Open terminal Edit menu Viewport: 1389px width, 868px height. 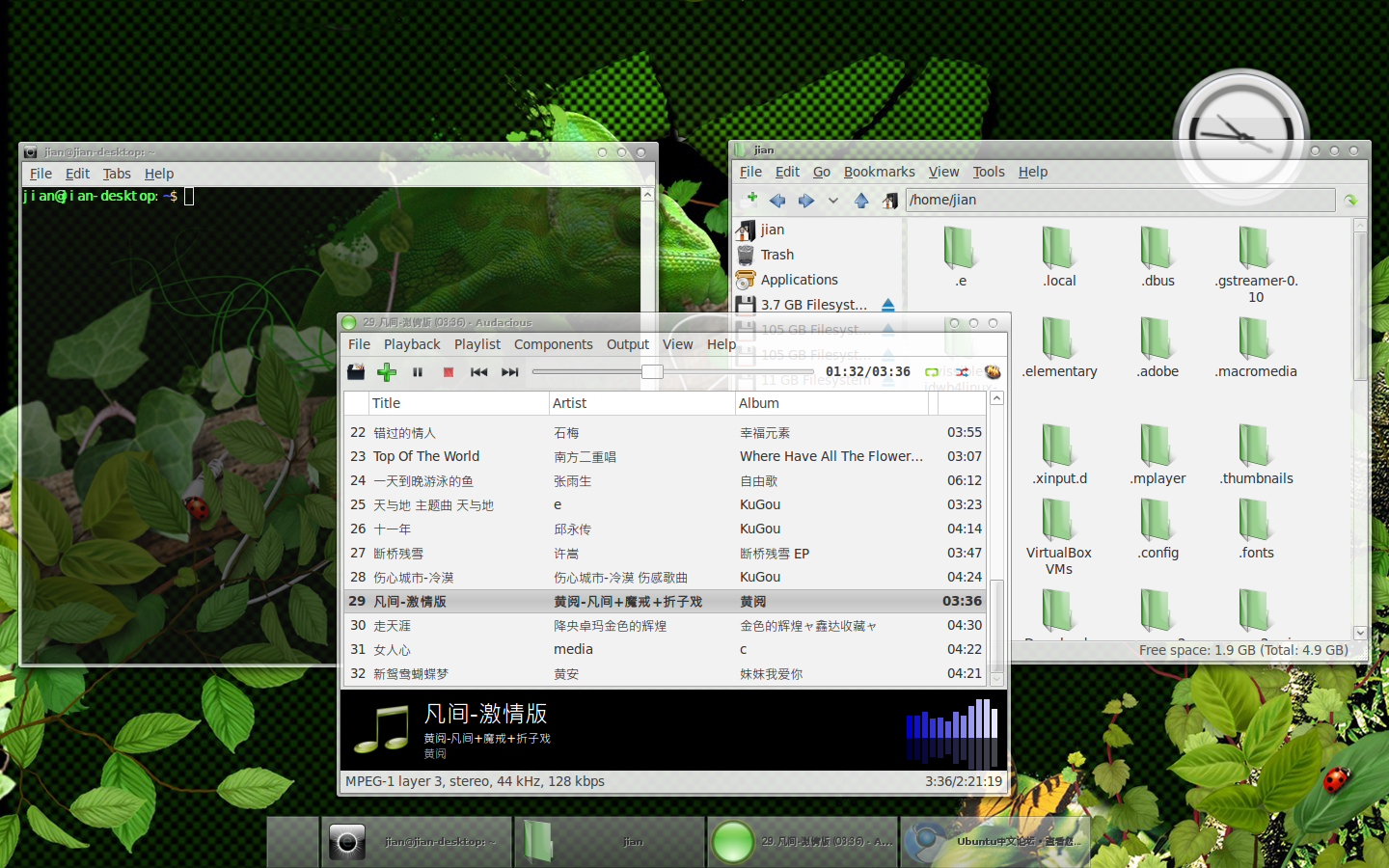(77, 174)
